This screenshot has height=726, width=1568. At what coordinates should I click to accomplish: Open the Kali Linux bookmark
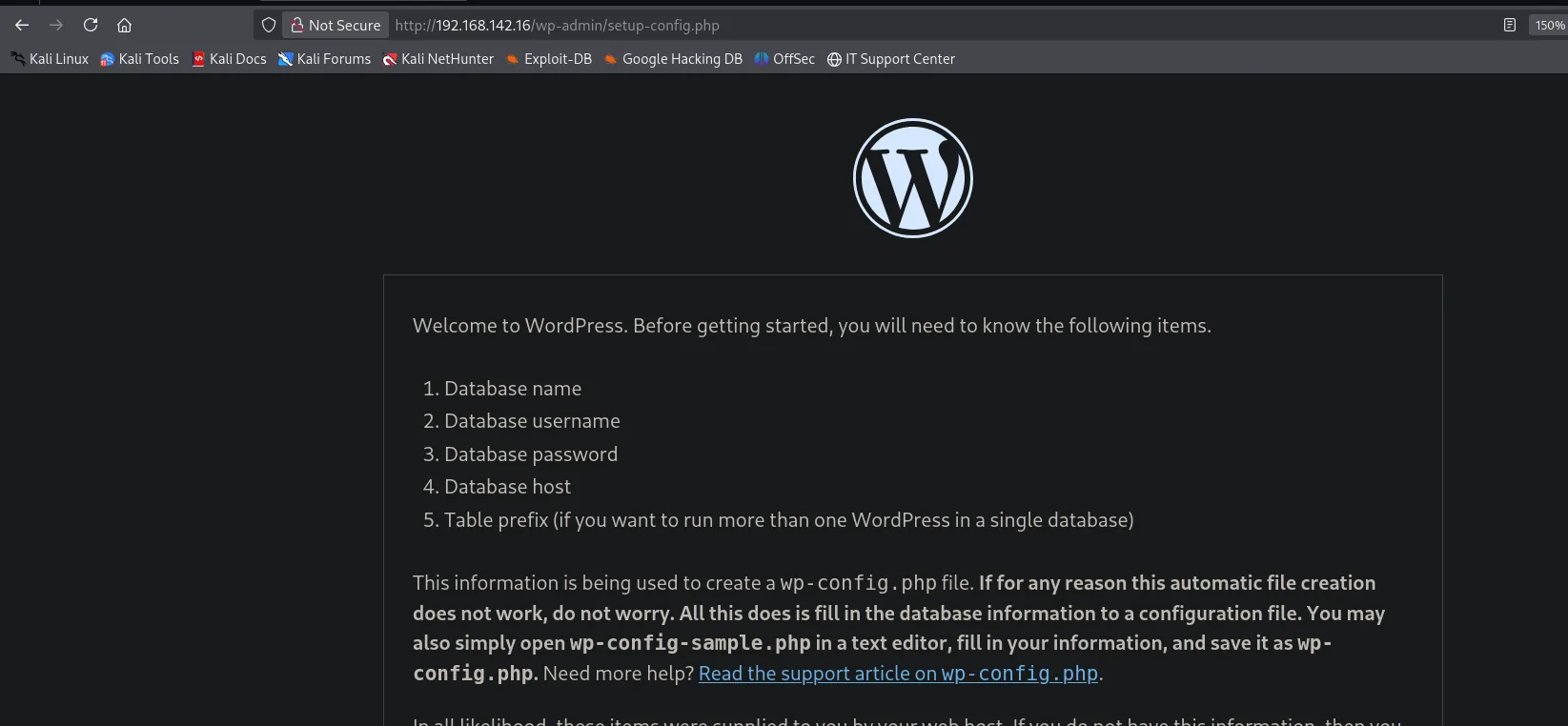[50, 59]
